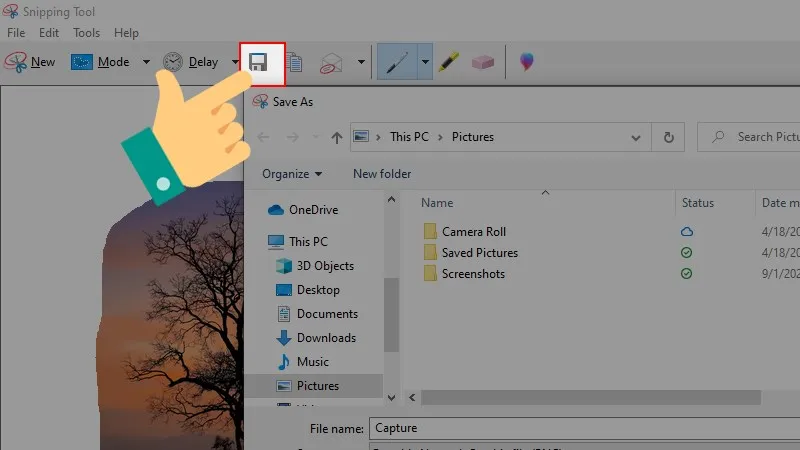
Task: Click the File name input field
Action: (580, 428)
